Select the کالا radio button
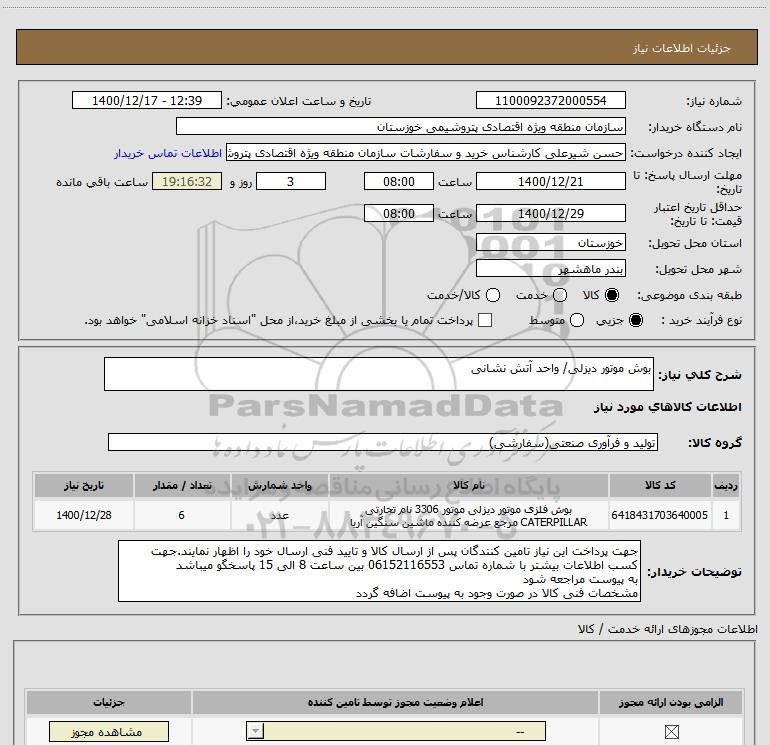The image size is (770, 745). point(612,295)
